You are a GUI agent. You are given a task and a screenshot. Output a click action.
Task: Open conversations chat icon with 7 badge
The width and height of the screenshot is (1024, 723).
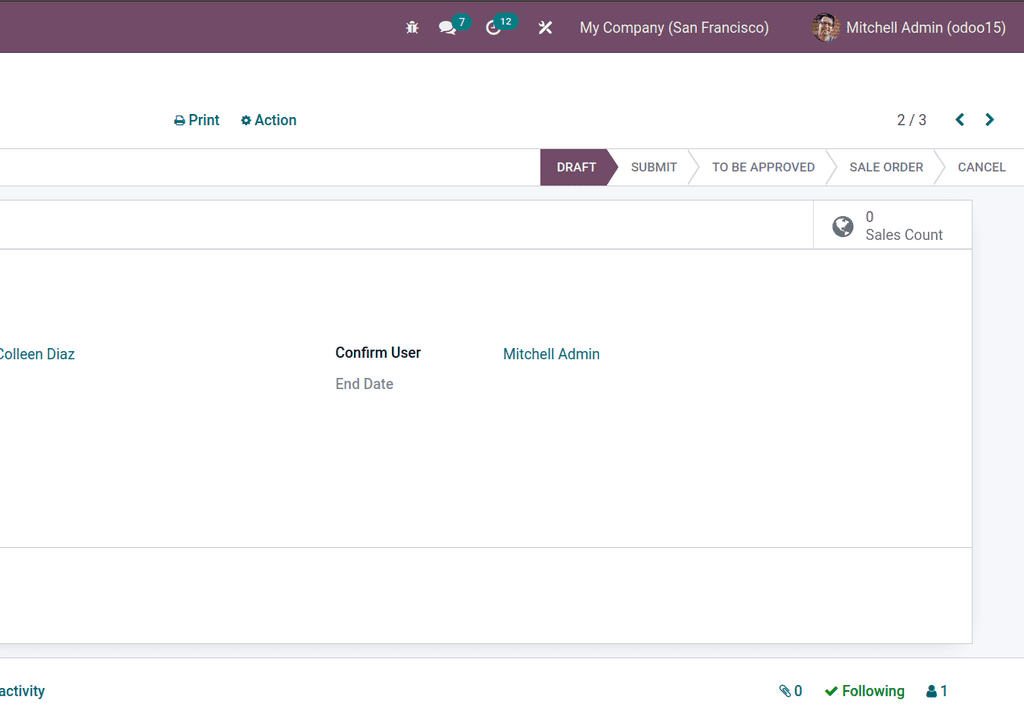[x=454, y=26]
